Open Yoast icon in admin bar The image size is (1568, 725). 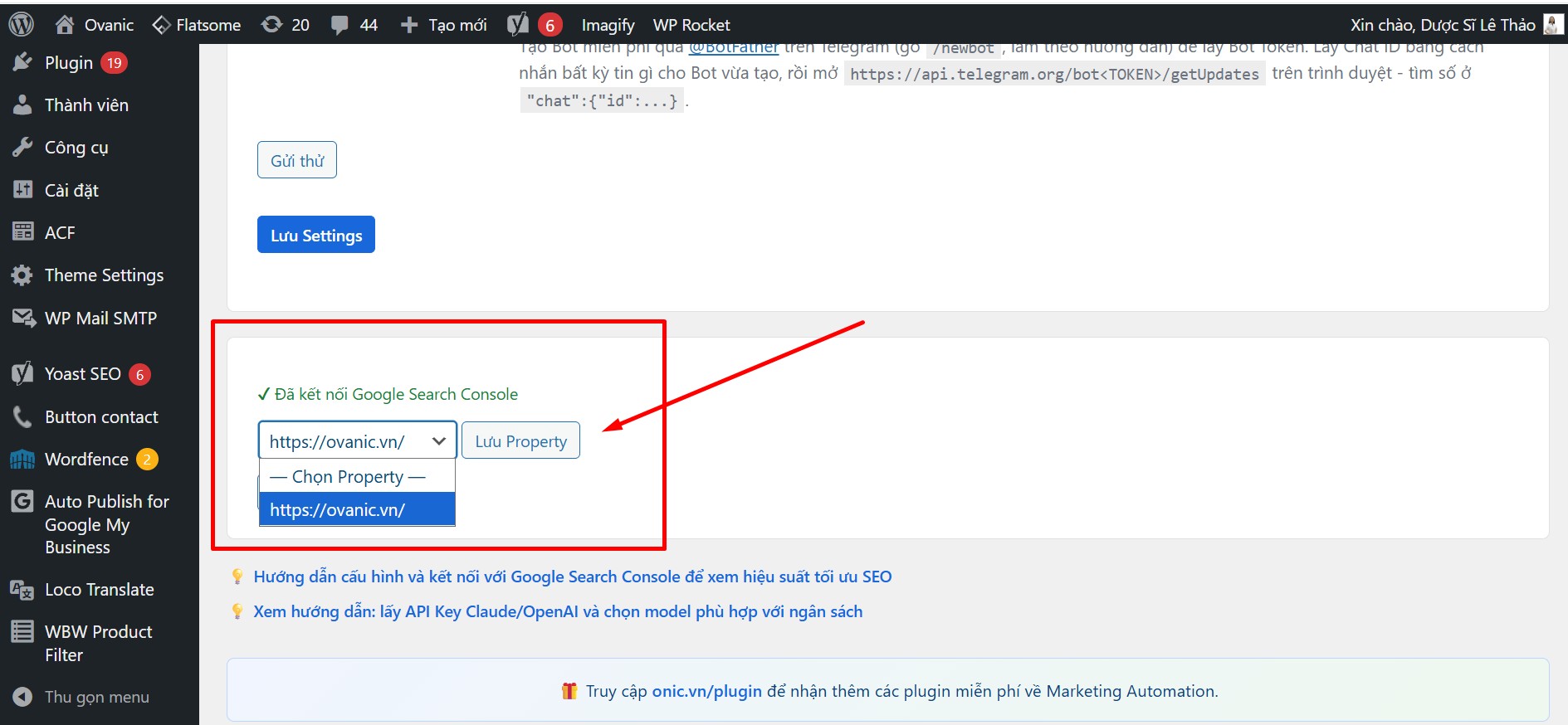[x=518, y=25]
